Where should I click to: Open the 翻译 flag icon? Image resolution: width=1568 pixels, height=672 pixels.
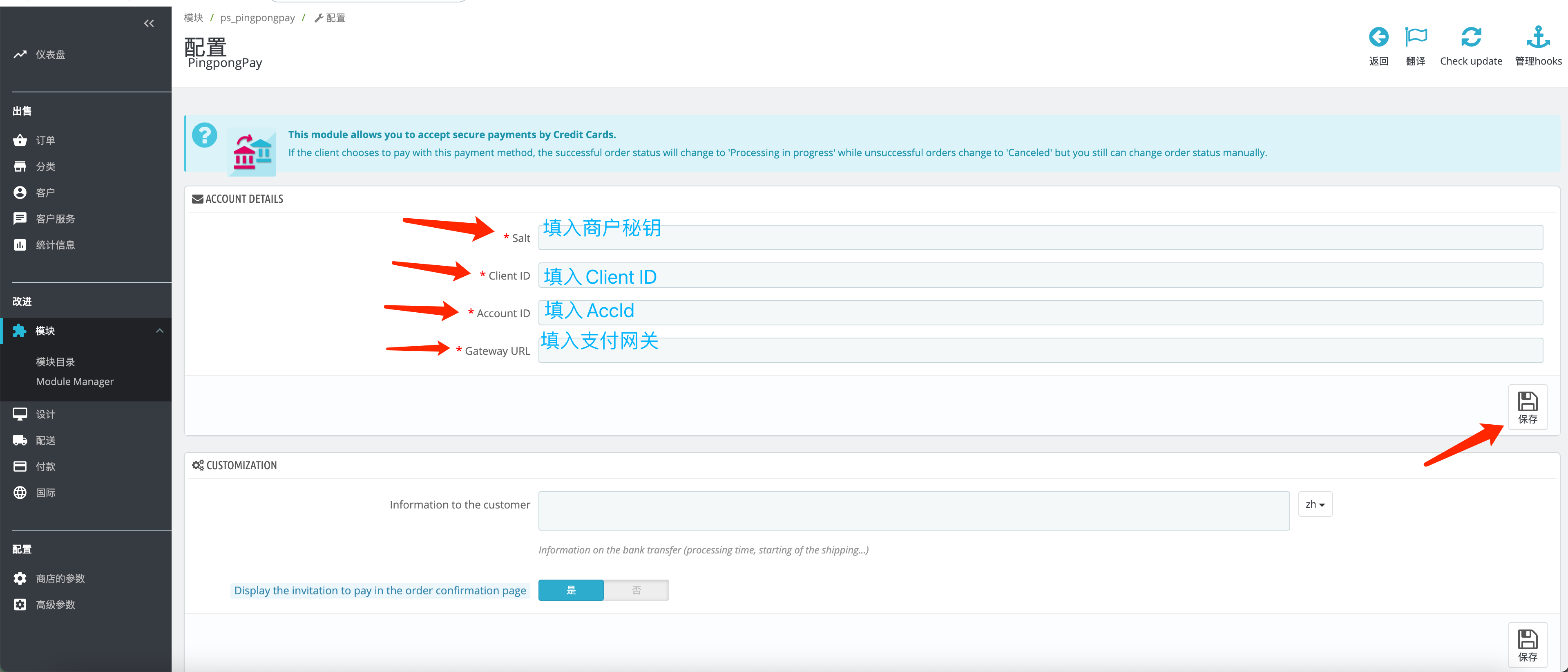[1415, 37]
